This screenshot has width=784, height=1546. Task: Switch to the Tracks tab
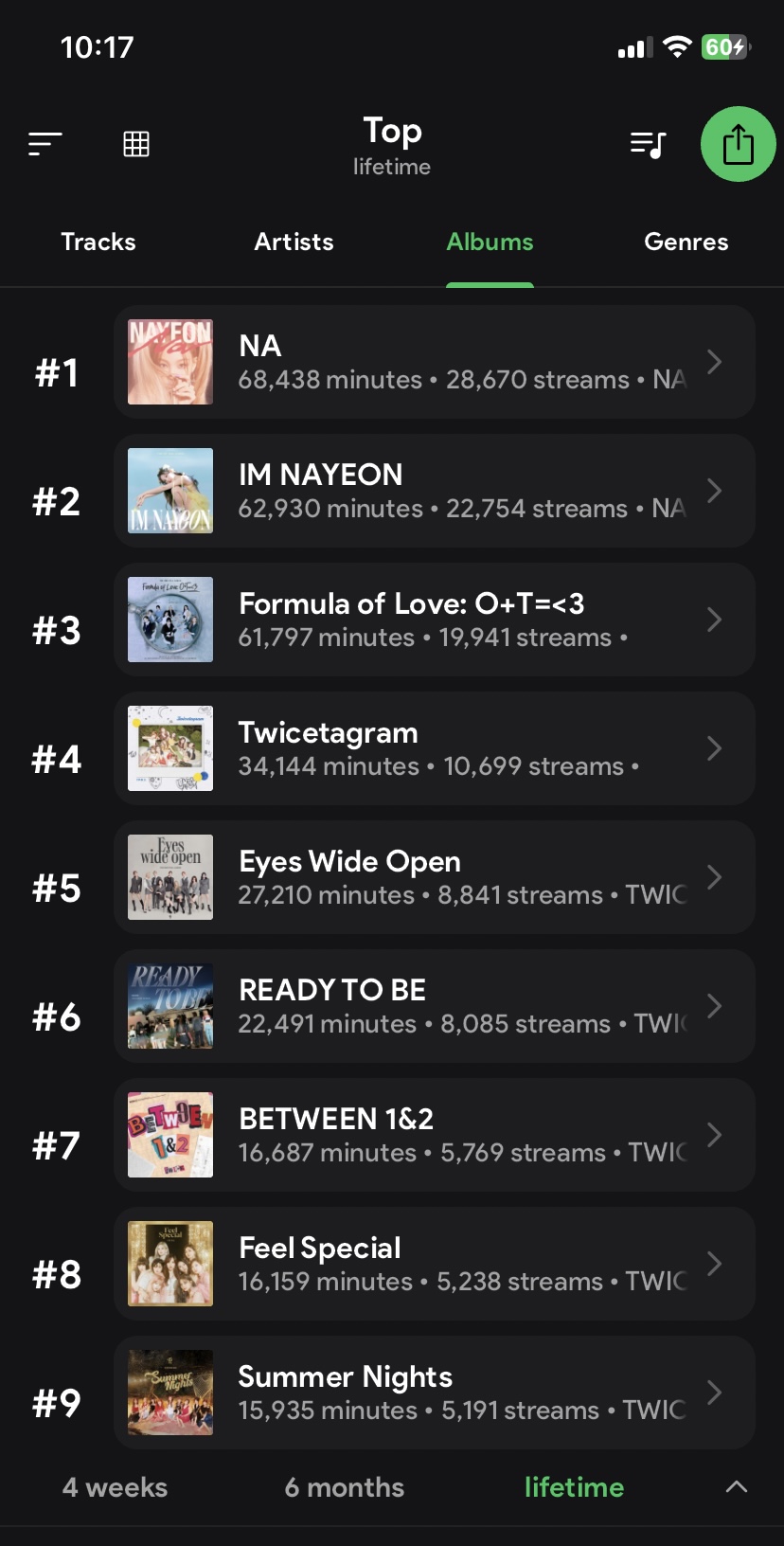point(98,242)
